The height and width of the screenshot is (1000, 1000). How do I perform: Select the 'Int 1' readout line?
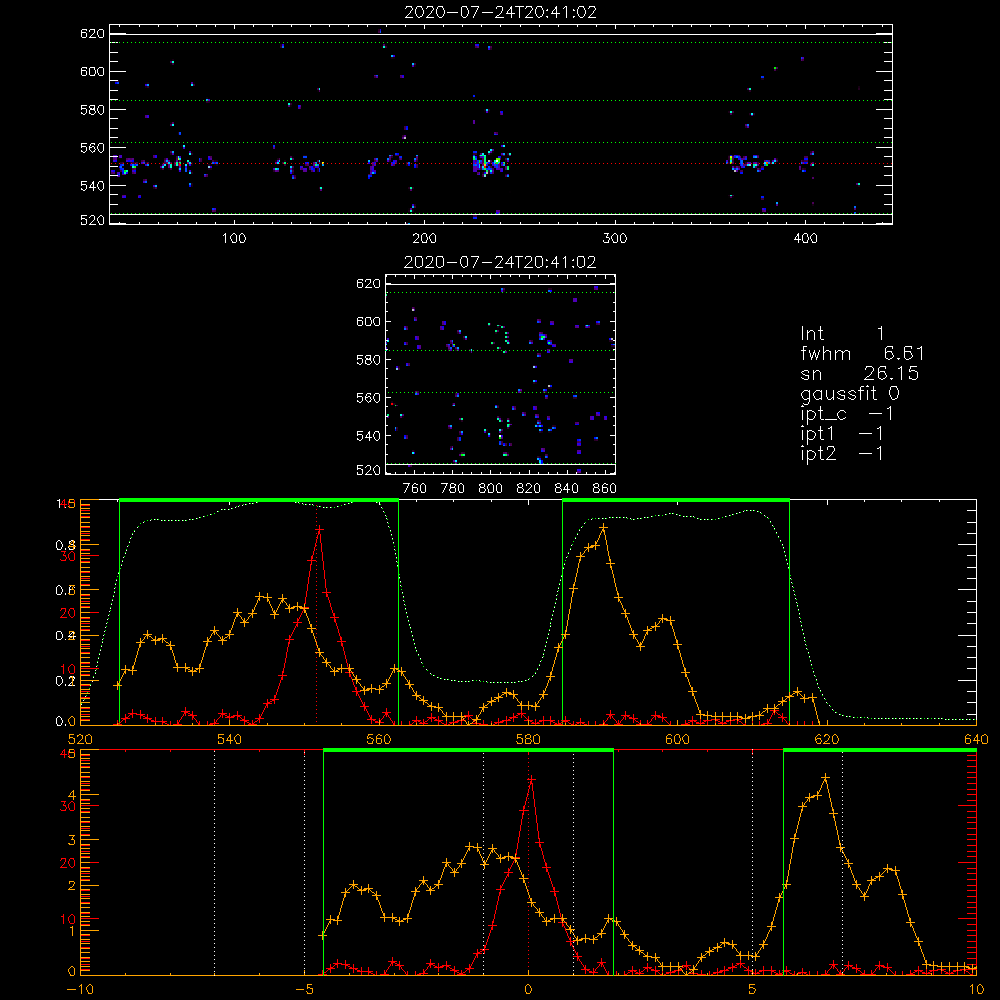[842, 334]
